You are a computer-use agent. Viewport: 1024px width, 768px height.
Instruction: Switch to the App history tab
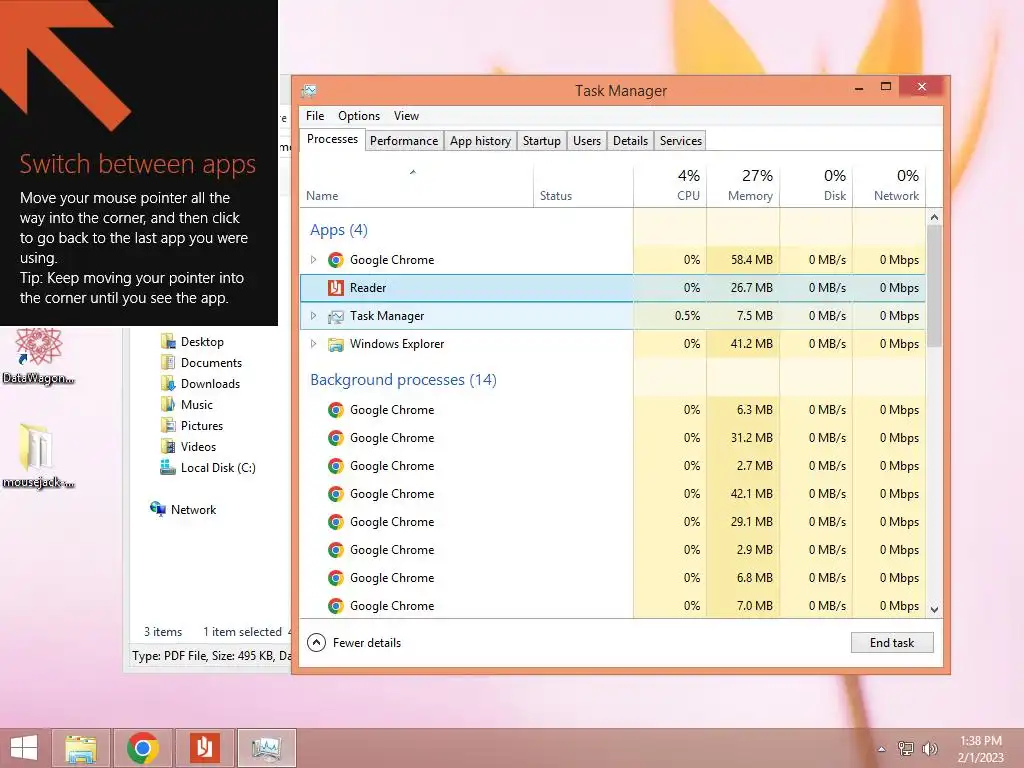[480, 141]
